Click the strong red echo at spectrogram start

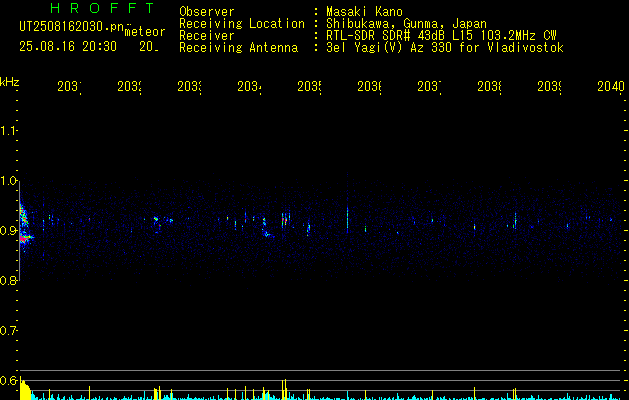click(25, 238)
